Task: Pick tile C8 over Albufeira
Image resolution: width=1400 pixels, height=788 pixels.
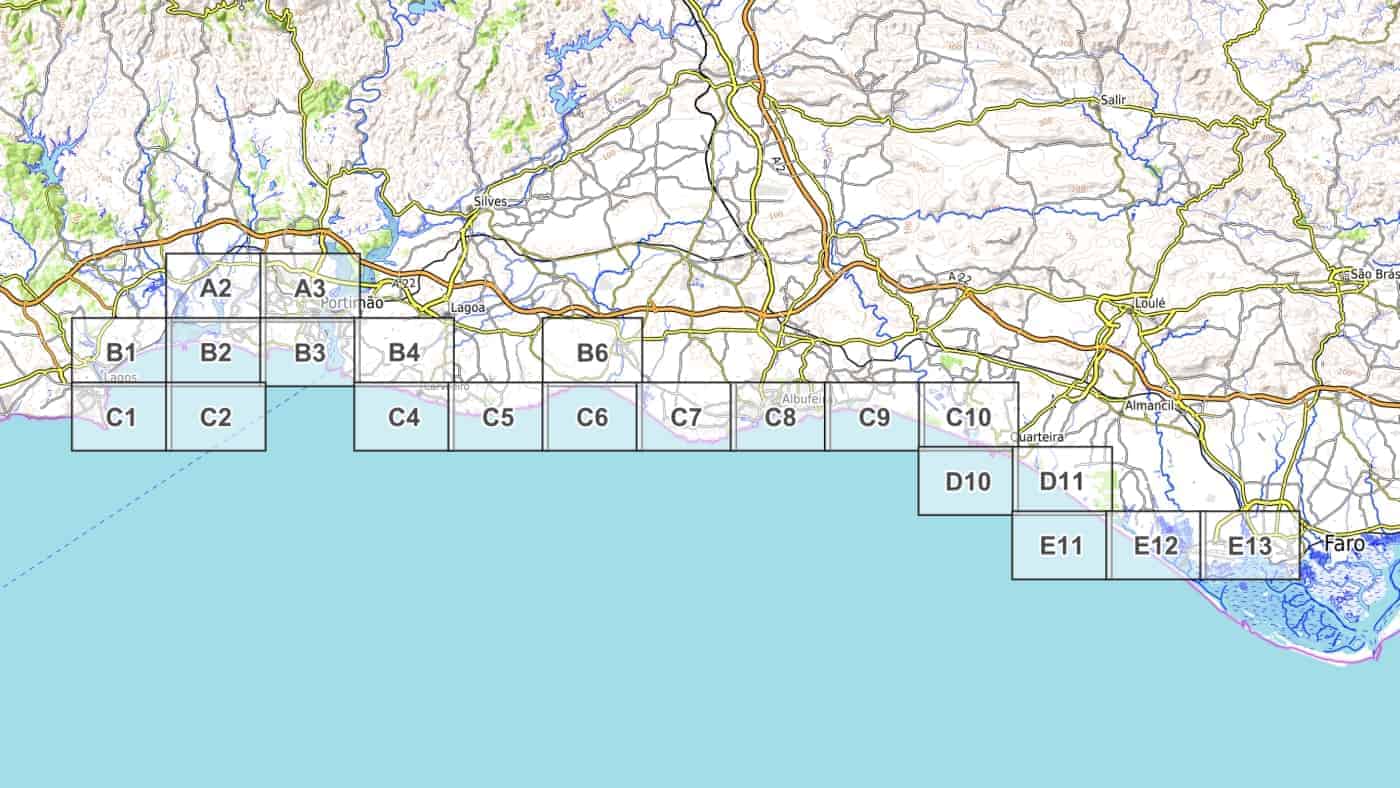Action: tap(780, 417)
